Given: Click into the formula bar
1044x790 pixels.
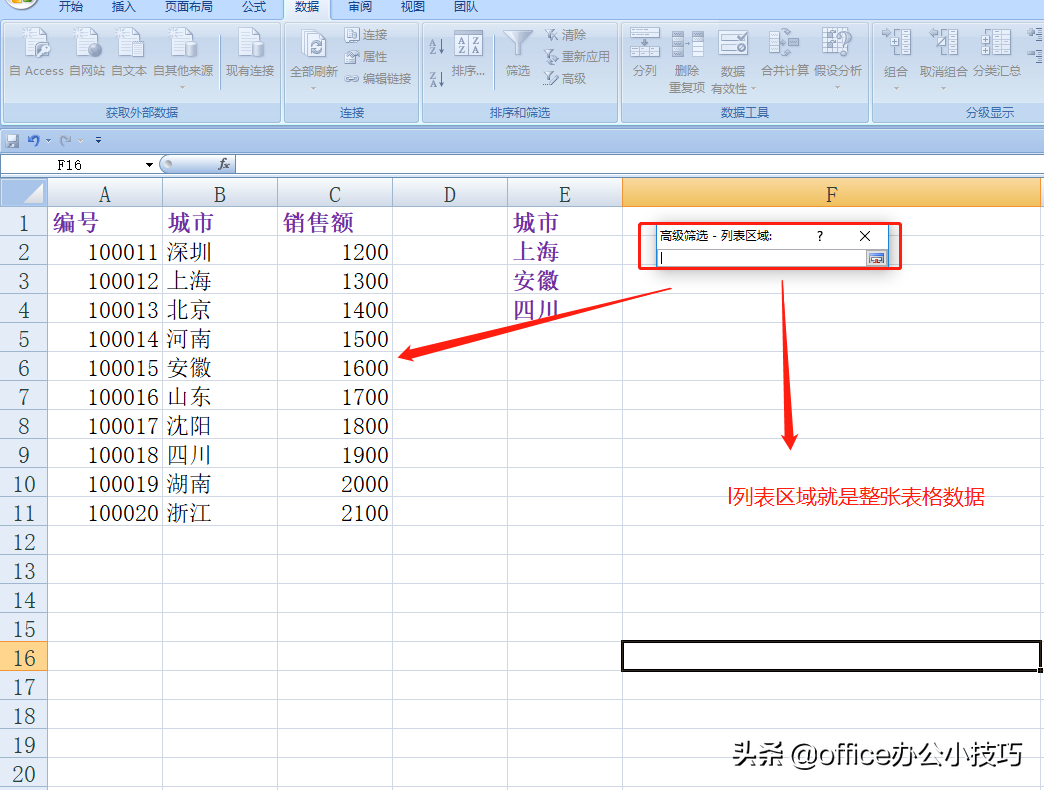Looking at the screenshot, I should pos(639,164).
